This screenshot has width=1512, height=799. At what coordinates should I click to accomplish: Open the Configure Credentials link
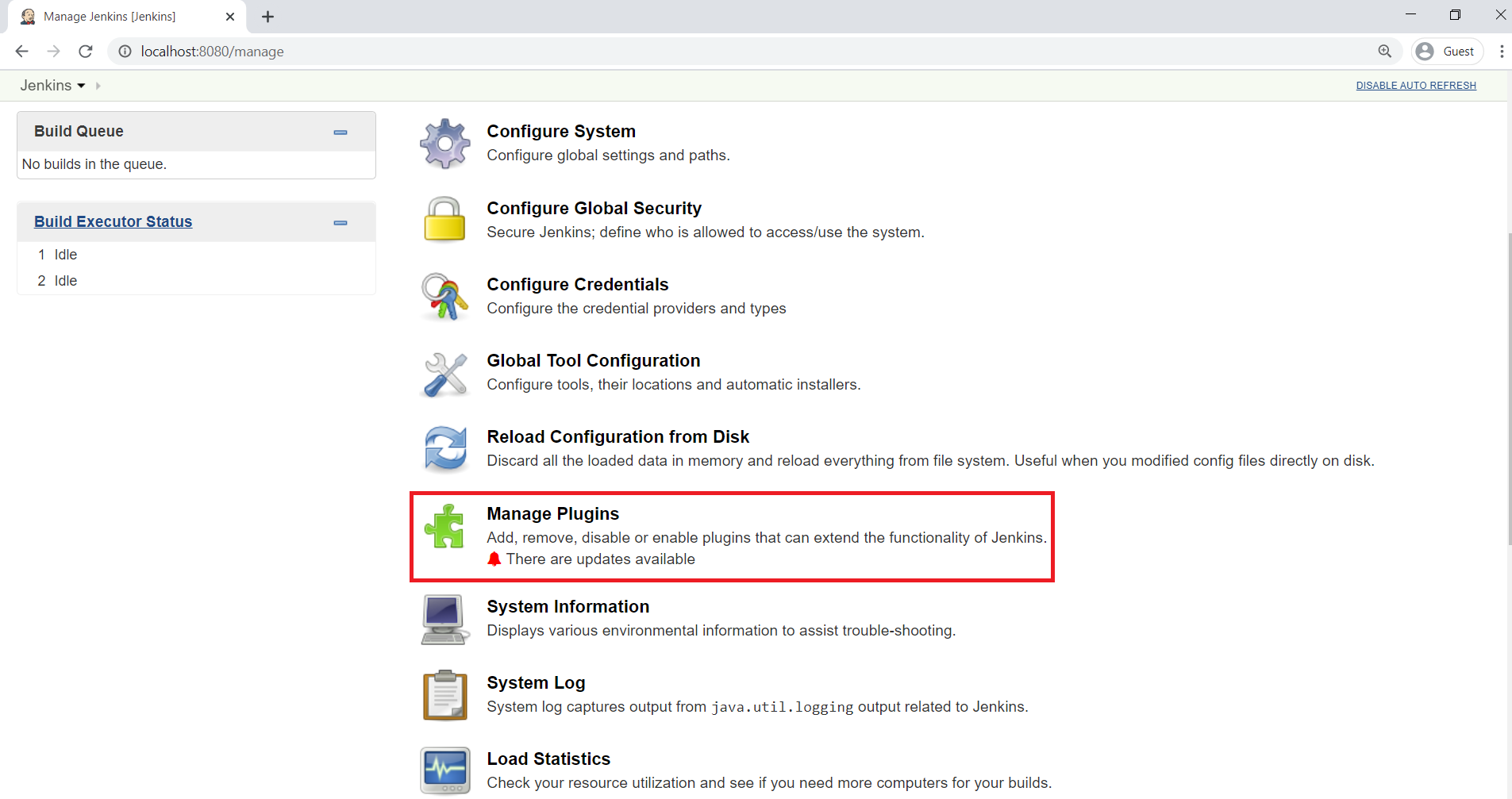pyautogui.click(x=578, y=285)
